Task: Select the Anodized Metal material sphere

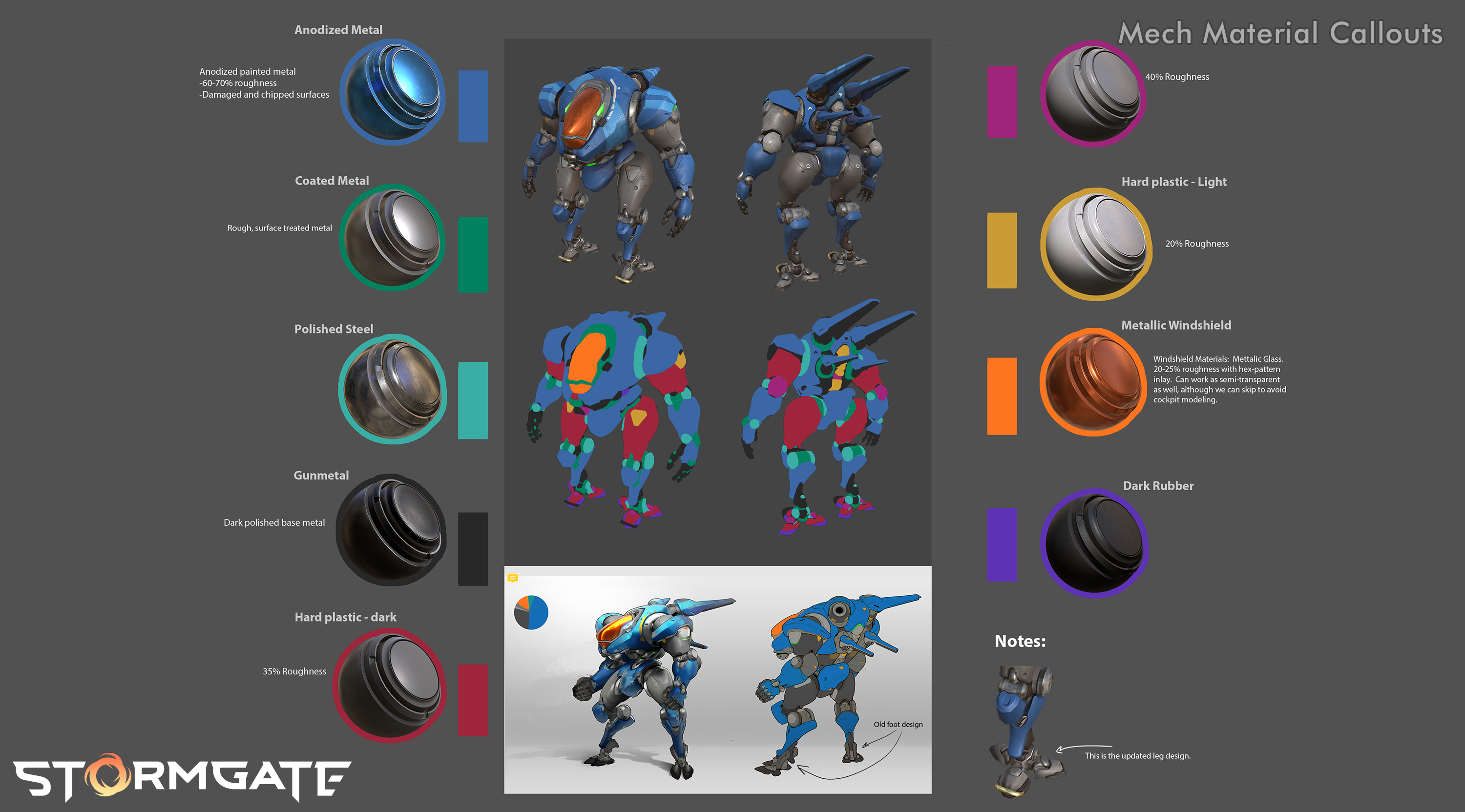Action: (x=393, y=92)
